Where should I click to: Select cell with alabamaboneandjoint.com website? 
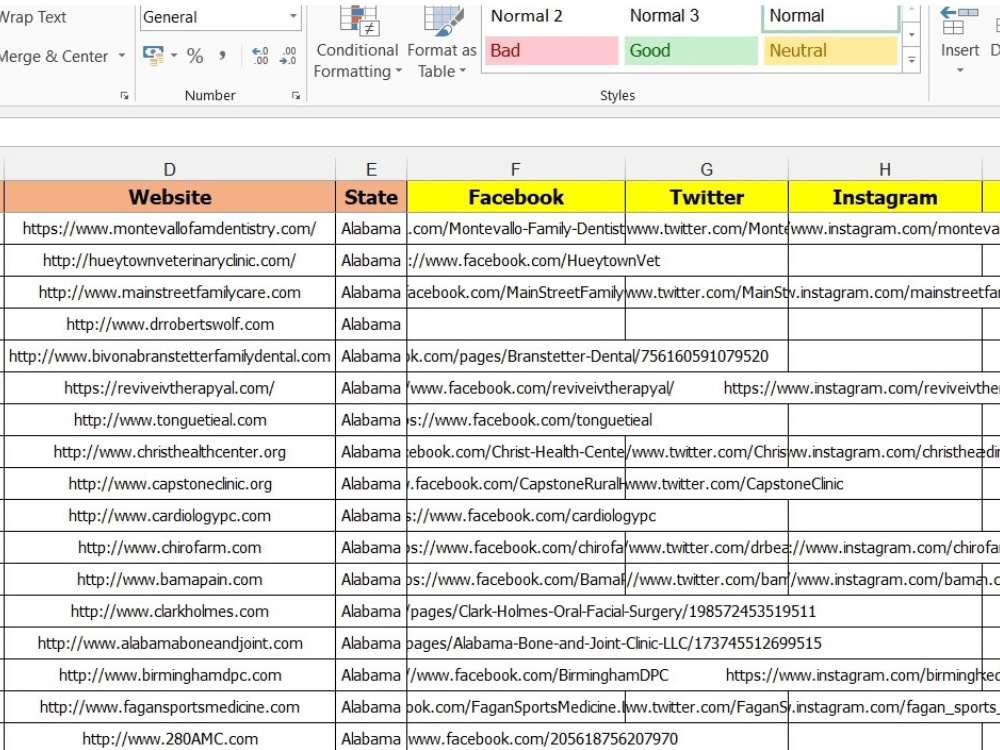click(x=170, y=643)
